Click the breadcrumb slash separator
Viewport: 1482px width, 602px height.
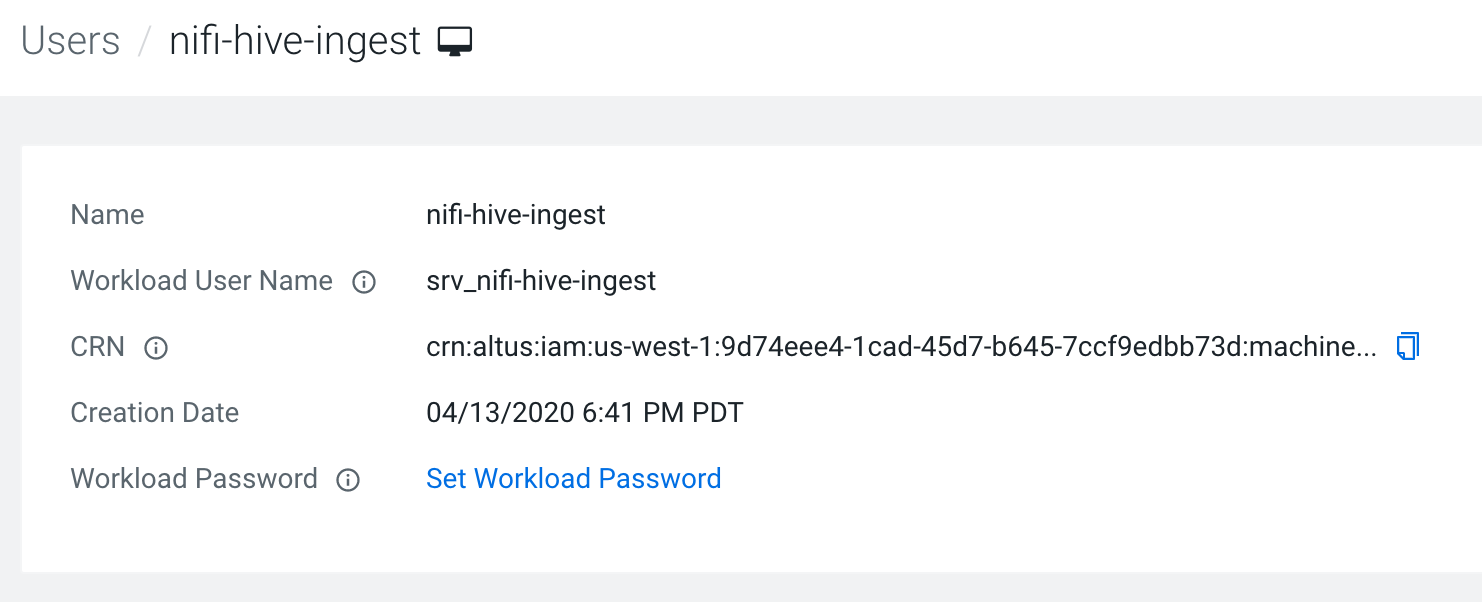[145, 43]
